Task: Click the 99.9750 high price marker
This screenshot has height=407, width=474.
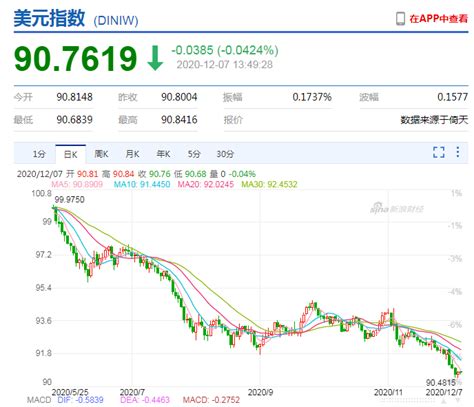Action: (69, 200)
